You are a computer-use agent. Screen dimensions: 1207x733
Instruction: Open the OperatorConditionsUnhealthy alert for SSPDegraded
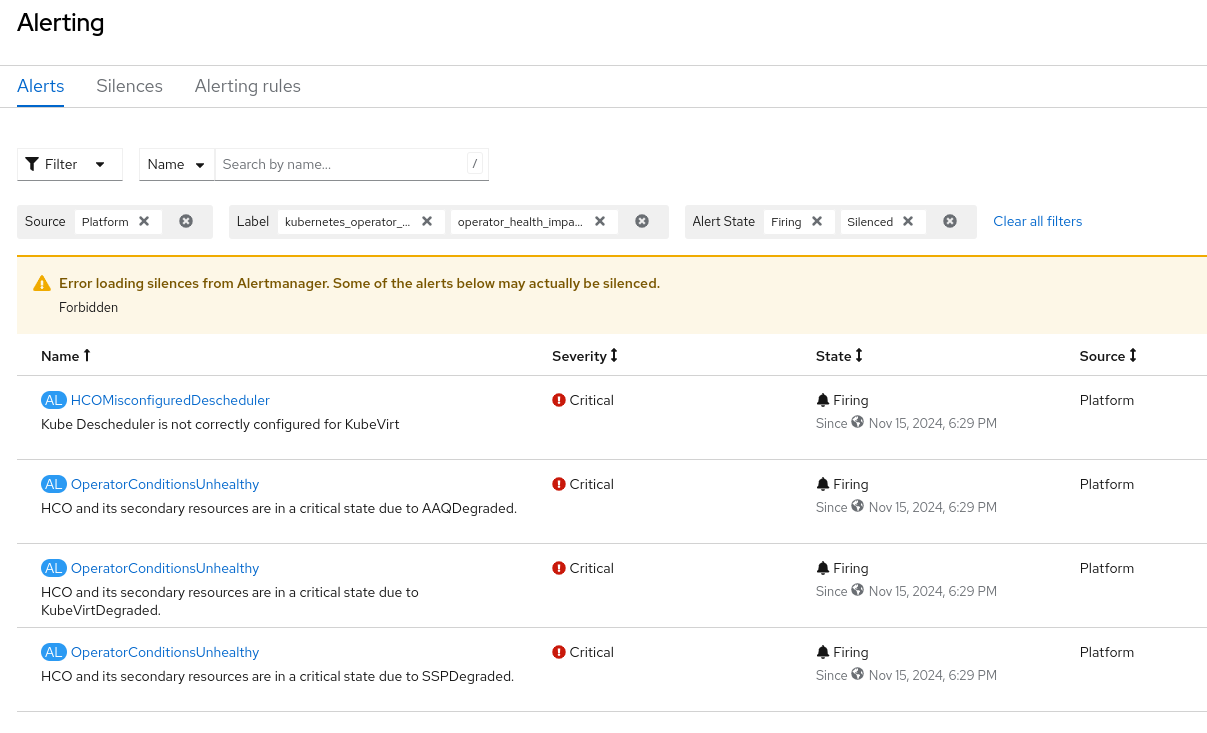point(165,652)
